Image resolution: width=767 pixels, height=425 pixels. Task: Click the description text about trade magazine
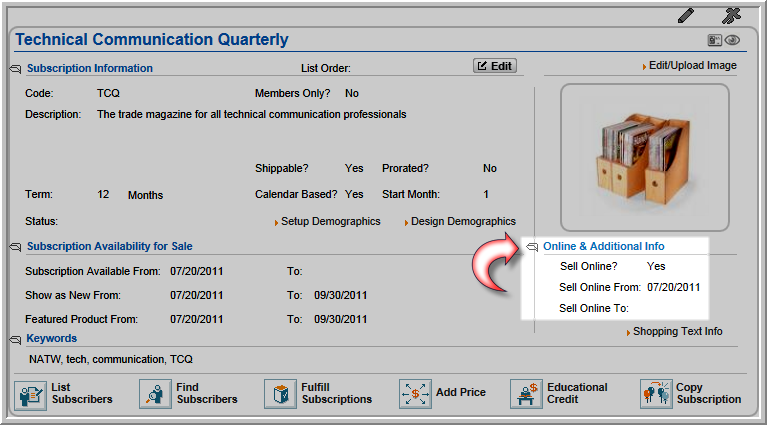point(251,114)
